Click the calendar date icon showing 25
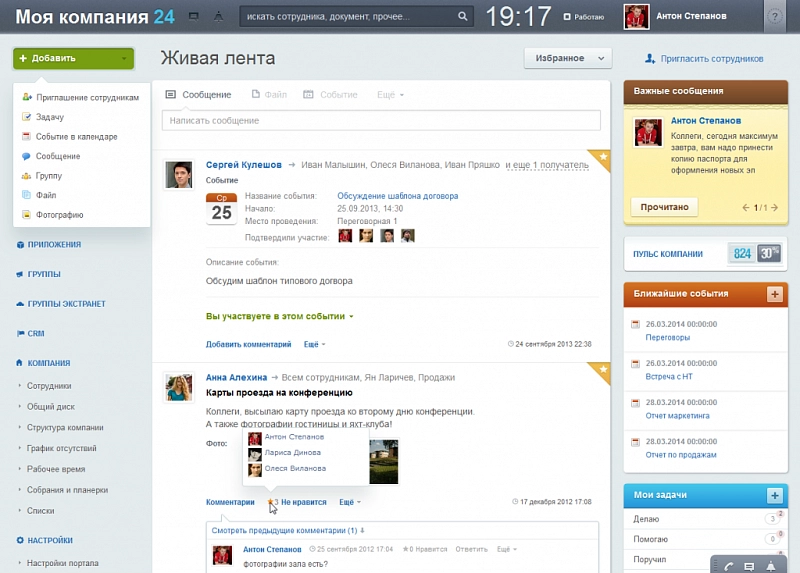The width and height of the screenshot is (800, 573). (220, 209)
